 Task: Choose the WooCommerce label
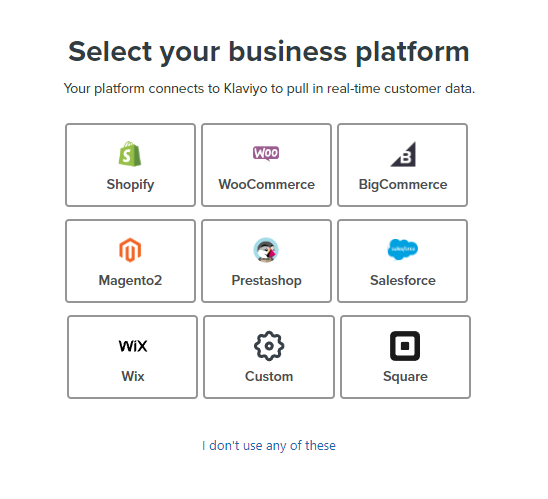tap(266, 184)
